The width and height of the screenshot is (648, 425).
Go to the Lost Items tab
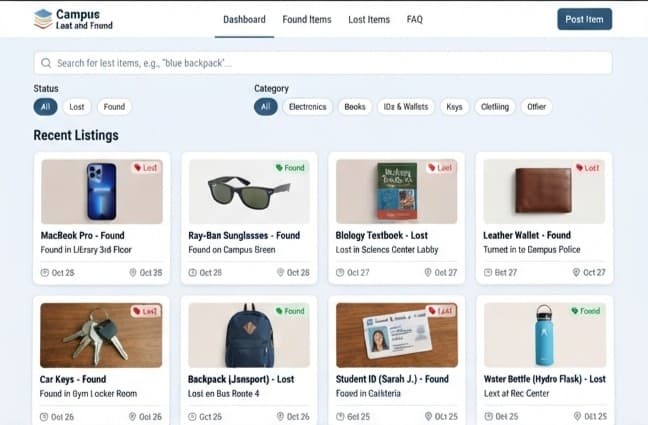(369, 19)
